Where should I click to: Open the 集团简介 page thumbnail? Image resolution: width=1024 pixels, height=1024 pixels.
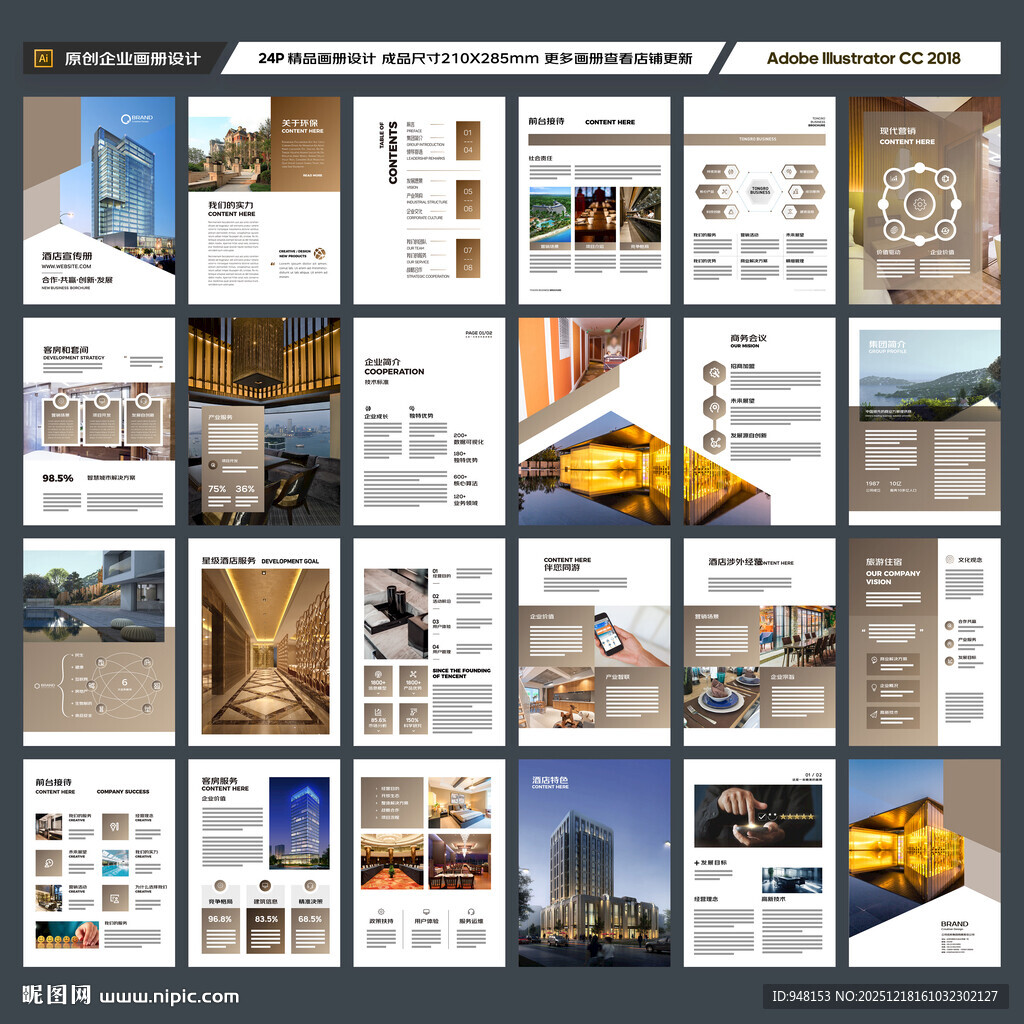click(x=924, y=421)
